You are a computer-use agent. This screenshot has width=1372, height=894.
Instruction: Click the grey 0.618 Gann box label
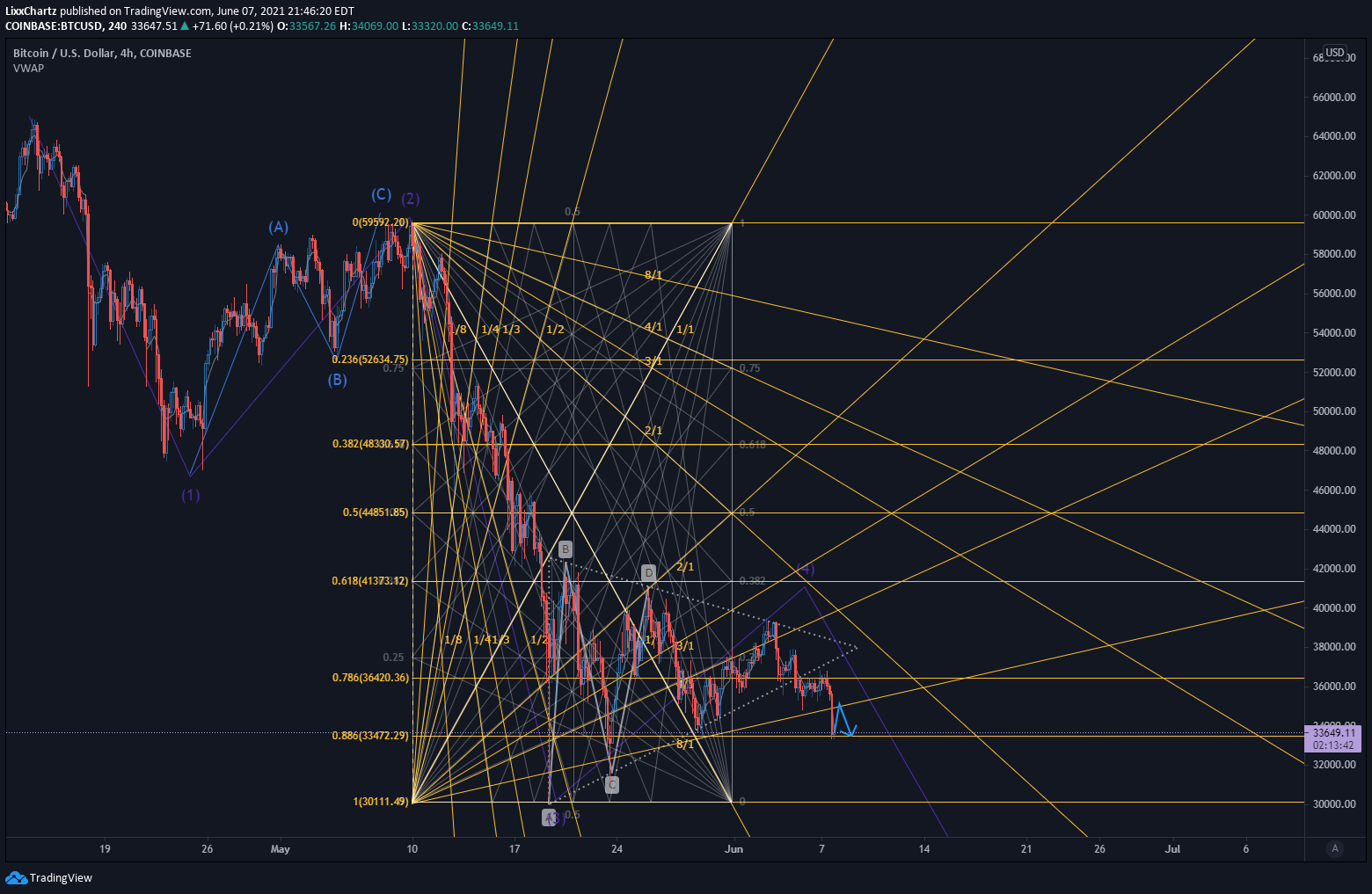coord(752,445)
